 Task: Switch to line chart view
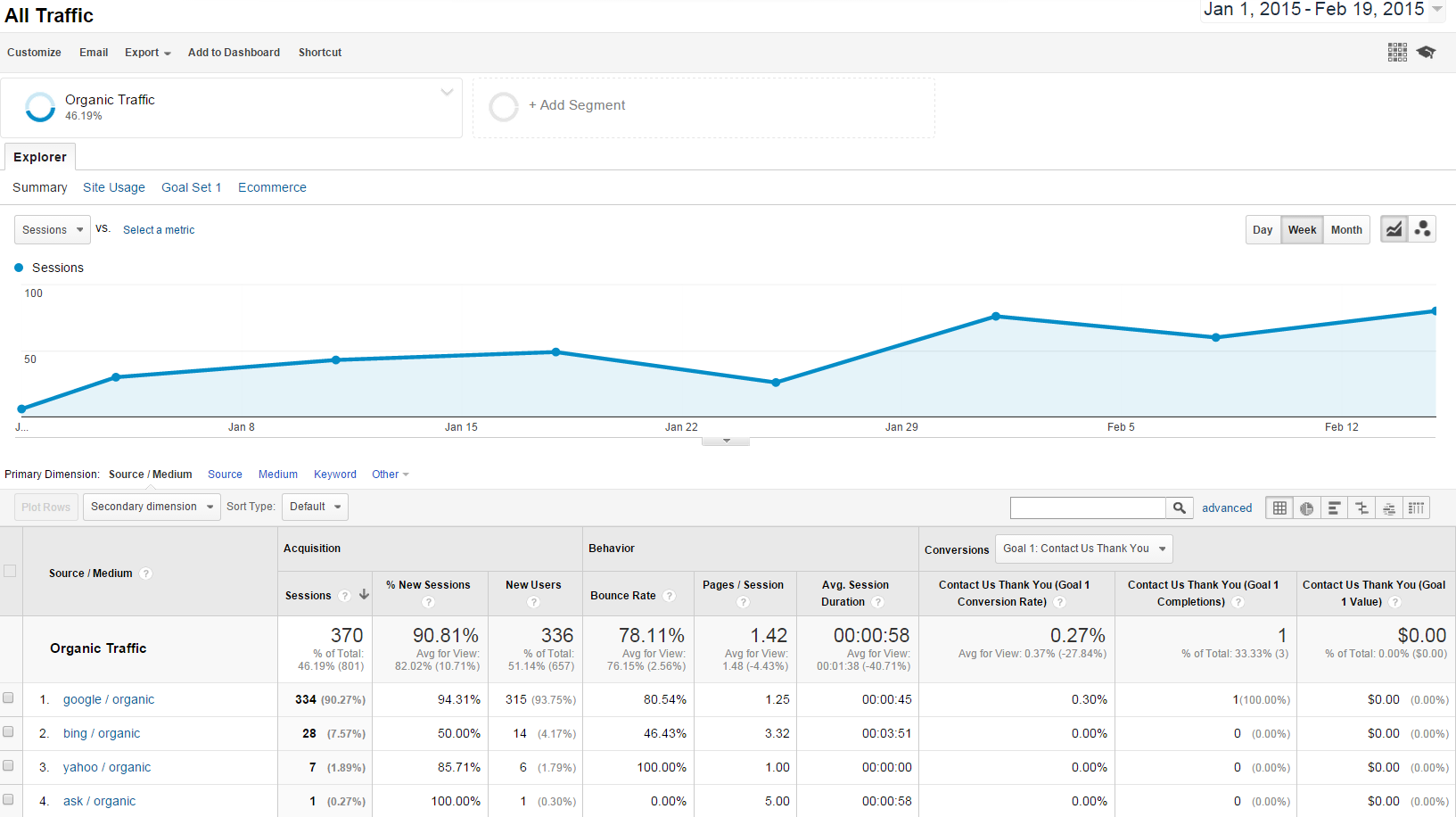pyautogui.click(x=1394, y=229)
